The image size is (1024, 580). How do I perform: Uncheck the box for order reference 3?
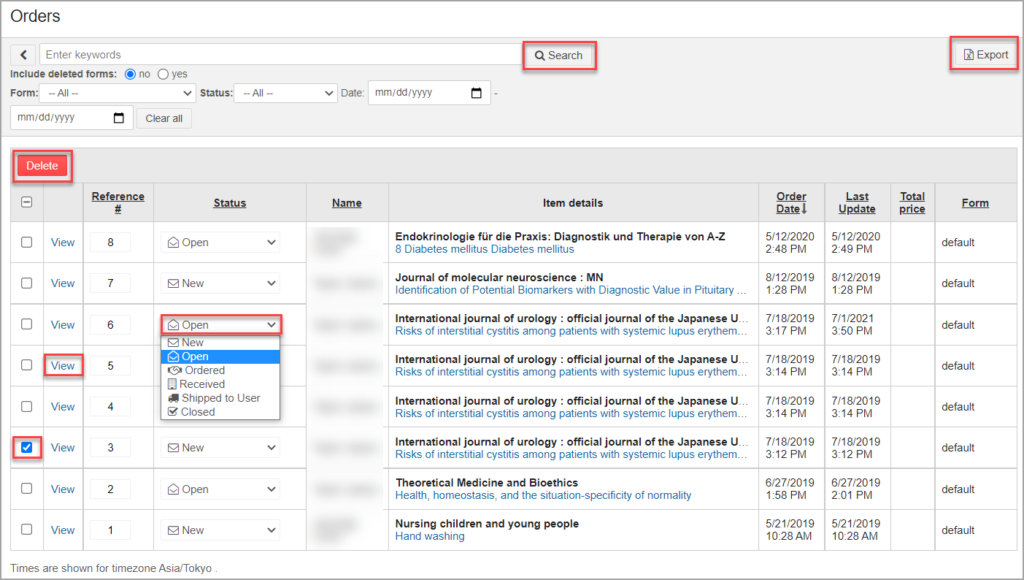pos(27,447)
